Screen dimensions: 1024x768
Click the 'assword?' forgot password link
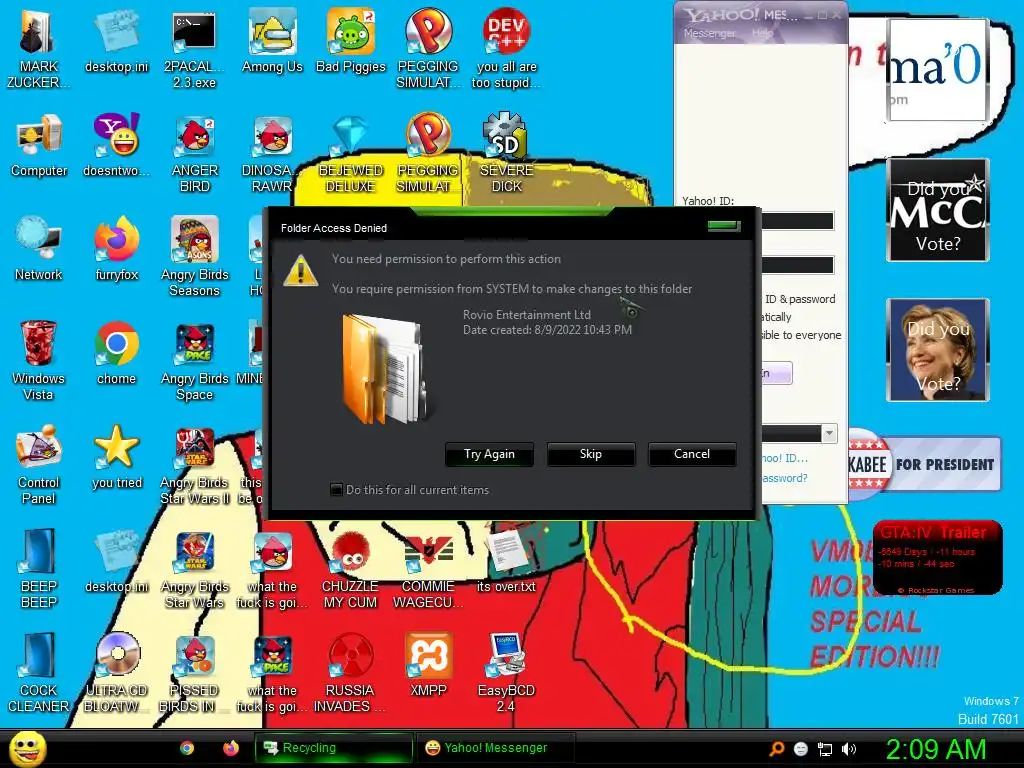coord(784,478)
